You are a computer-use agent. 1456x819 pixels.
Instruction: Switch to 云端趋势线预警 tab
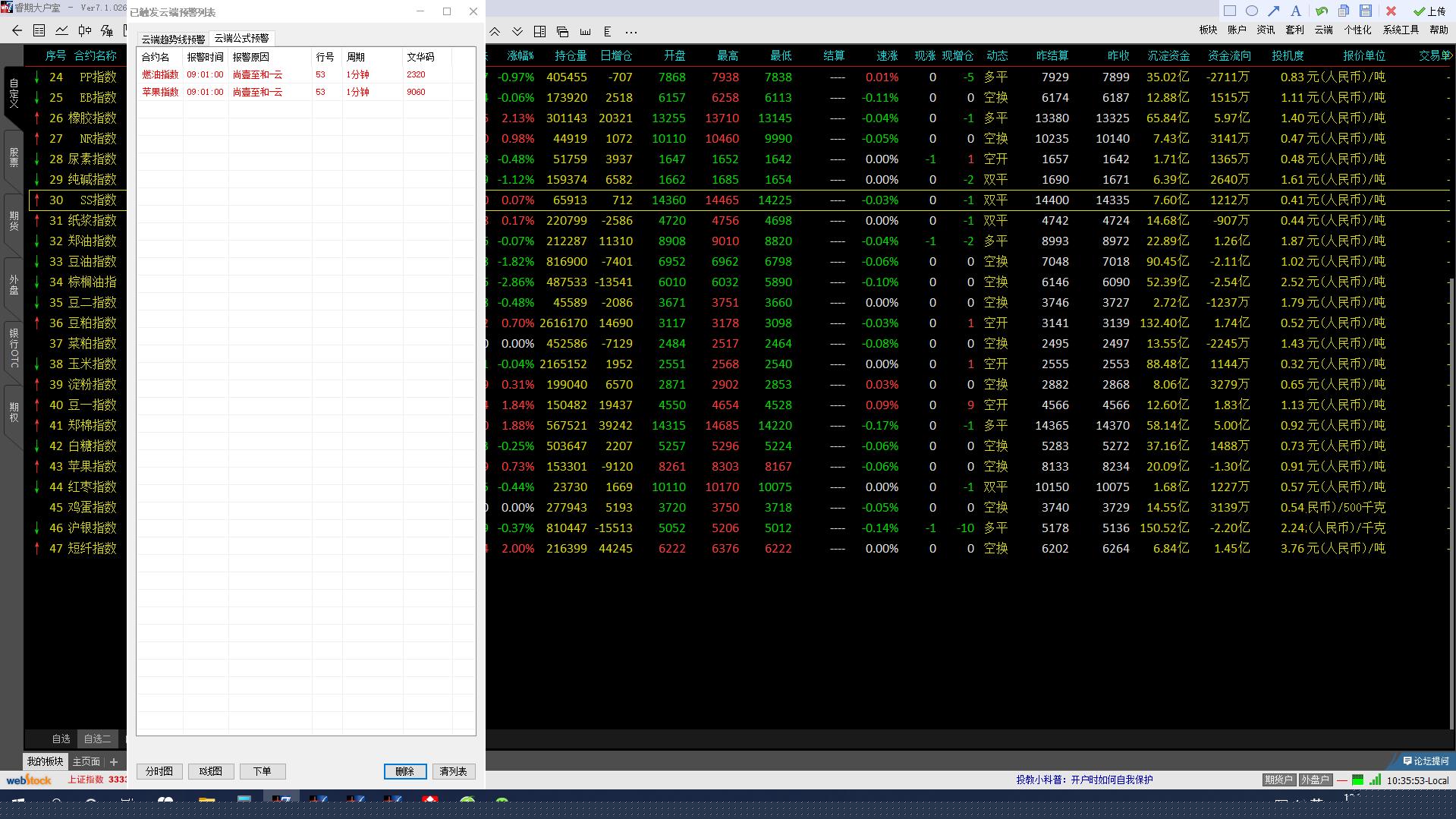tap(173, 39)
